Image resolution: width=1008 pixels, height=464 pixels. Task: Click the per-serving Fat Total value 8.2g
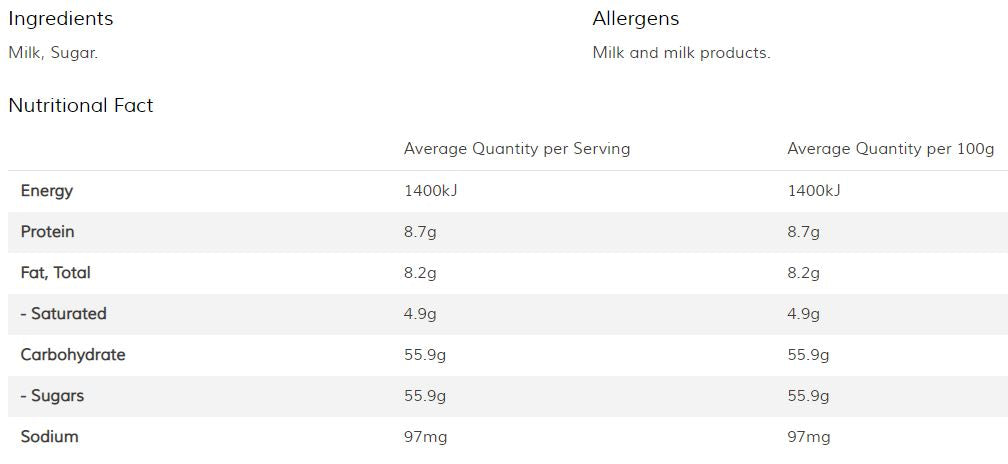[x=420, y=273]
